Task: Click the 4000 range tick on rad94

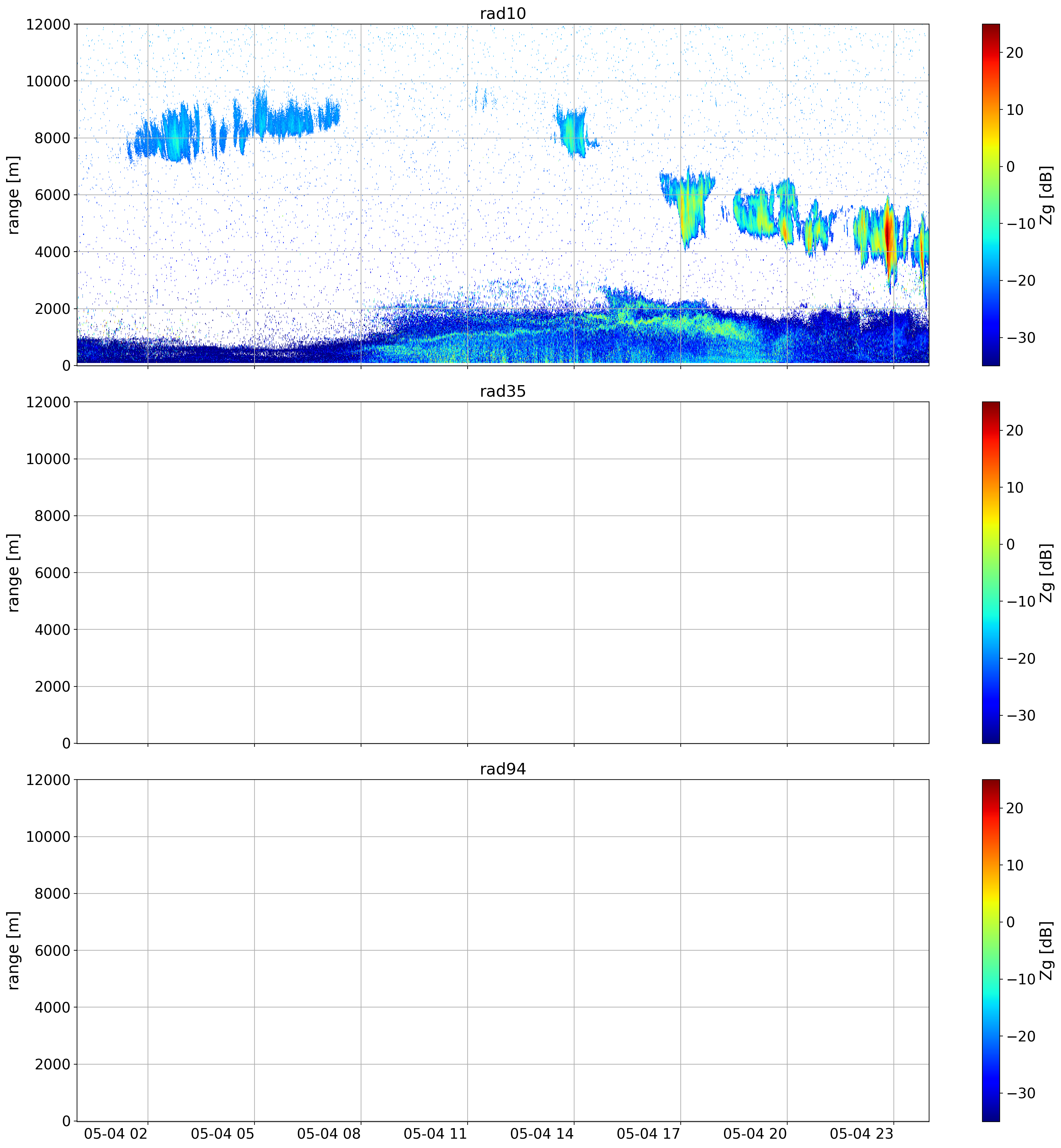Action: pyautogui.click(x=52, y=1007)
